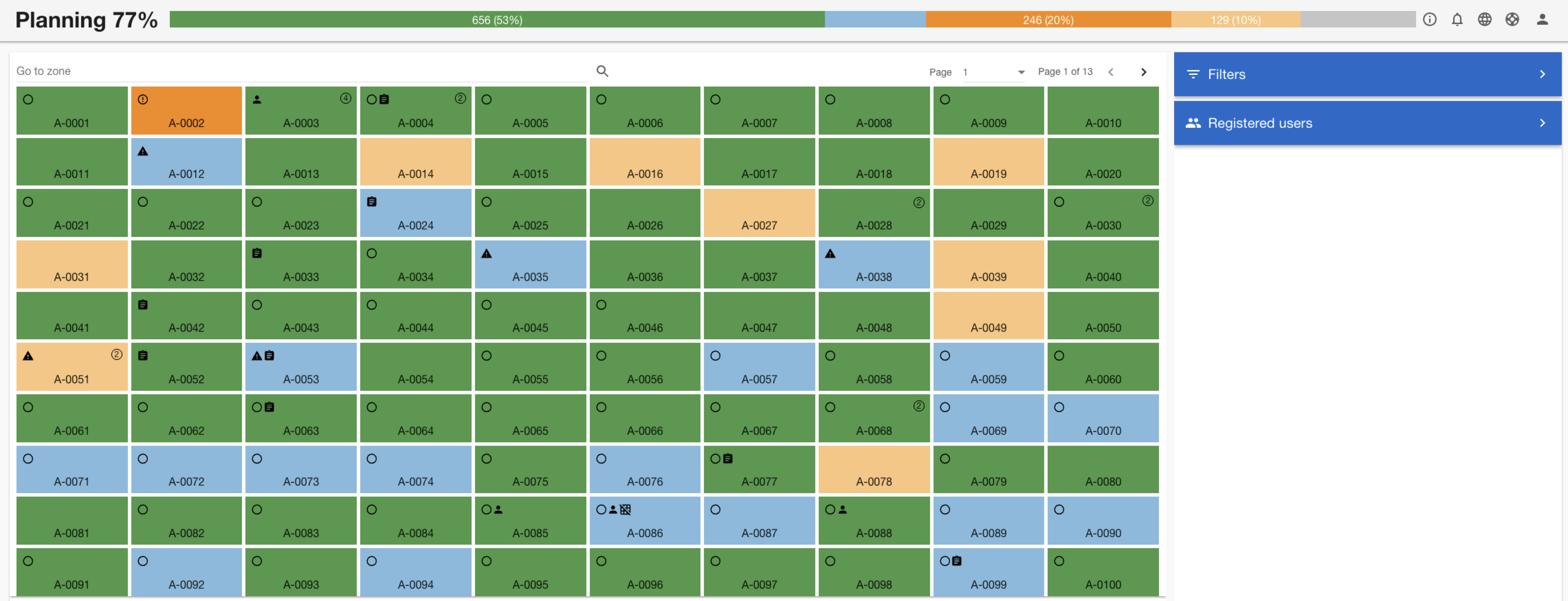Expand the Filters panel
The height and width of the screenshot is (601, 1568).
[1367, 74]
